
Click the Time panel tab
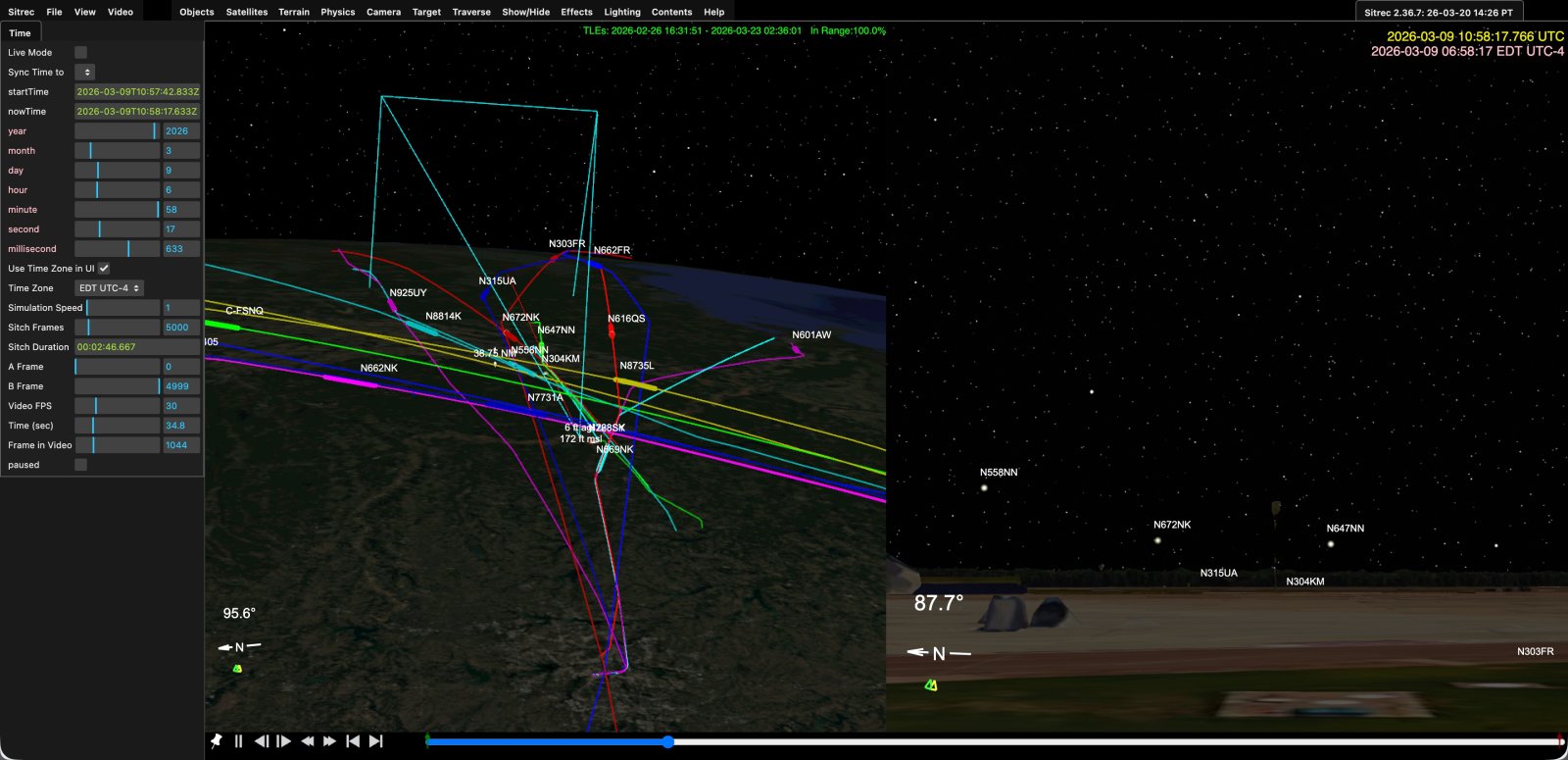[x=20, y=33]
